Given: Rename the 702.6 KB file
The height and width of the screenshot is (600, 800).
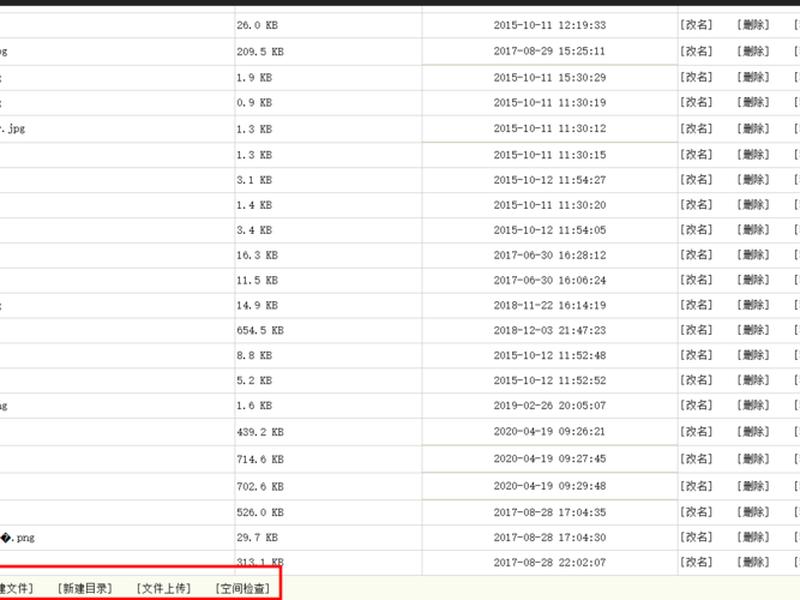Looking at the screenshot, I should tap(696, 486).
